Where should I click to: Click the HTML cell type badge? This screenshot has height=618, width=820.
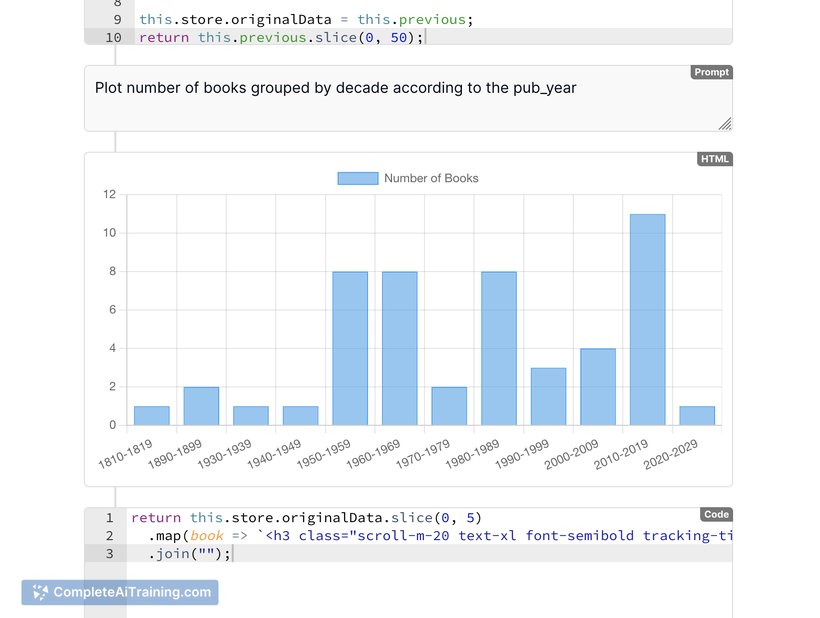point(714,159)
